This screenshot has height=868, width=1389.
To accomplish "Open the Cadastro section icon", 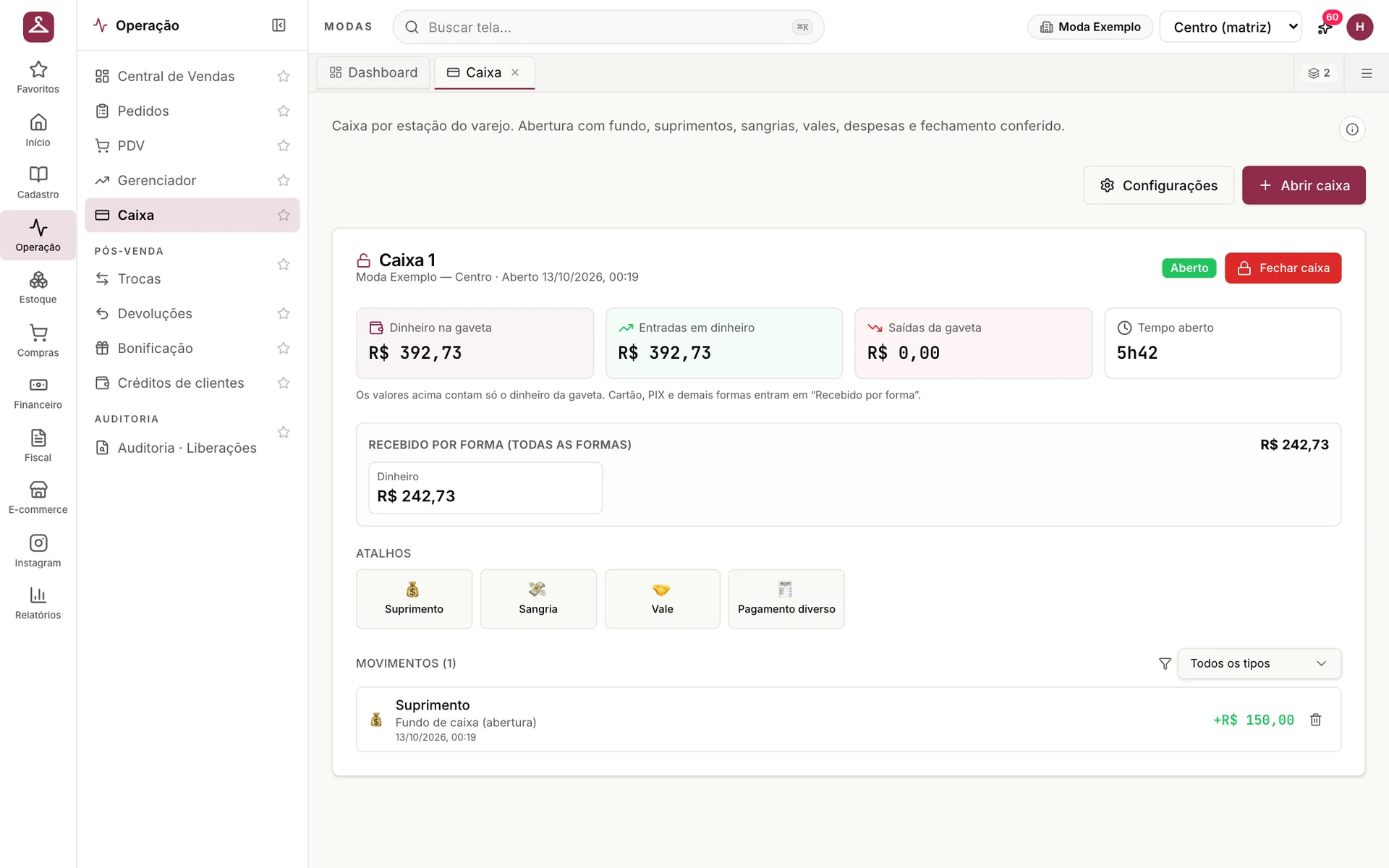I will click(x=38, y=183).
